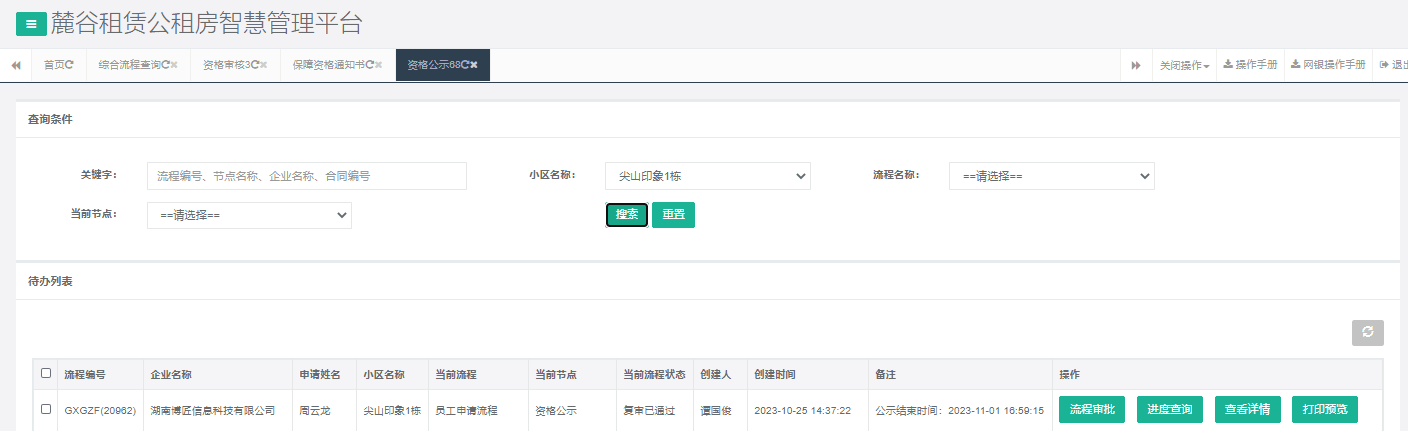Click the 流程审批 button in the row
The image size is (1408, 431).
coord(1092,409)
